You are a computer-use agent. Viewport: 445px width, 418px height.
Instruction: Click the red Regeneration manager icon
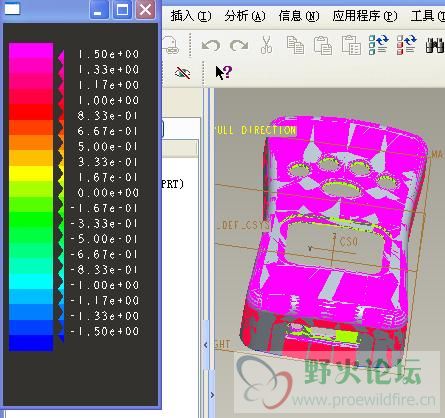point(407,45)
